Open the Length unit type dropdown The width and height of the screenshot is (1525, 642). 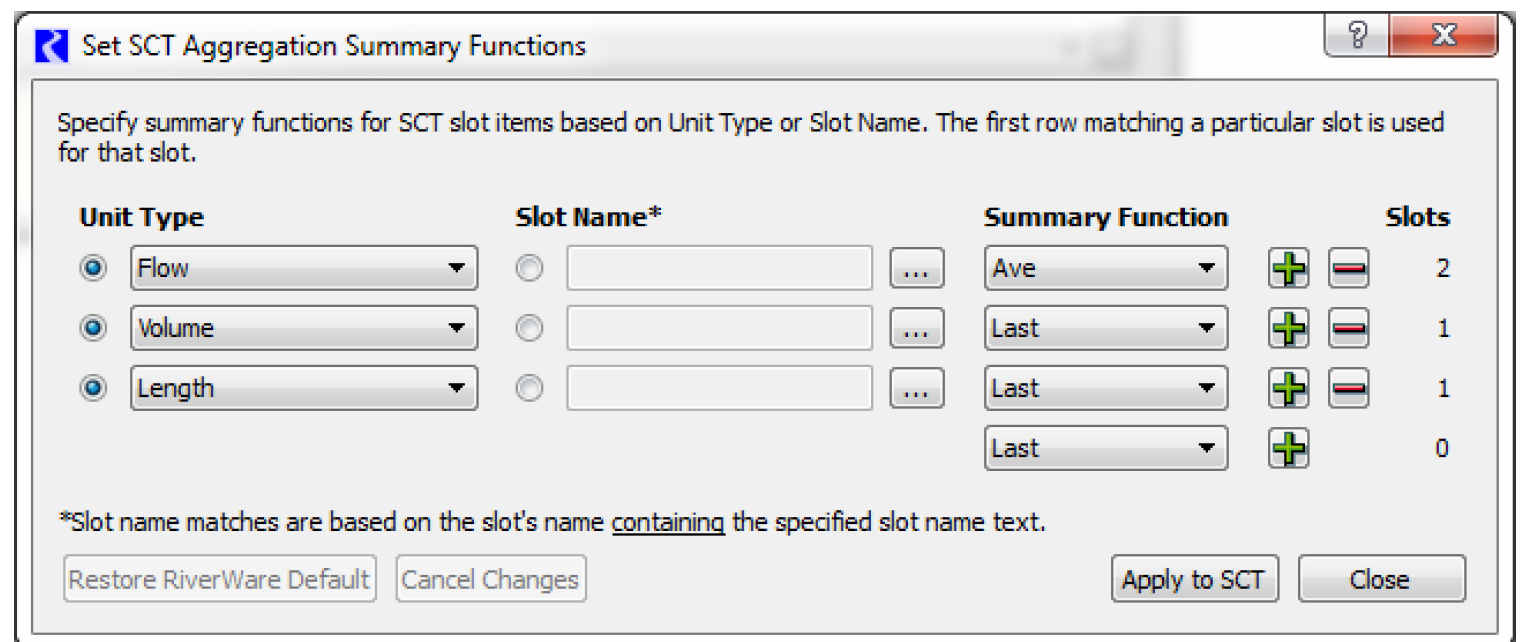click(x=304, y=389)
